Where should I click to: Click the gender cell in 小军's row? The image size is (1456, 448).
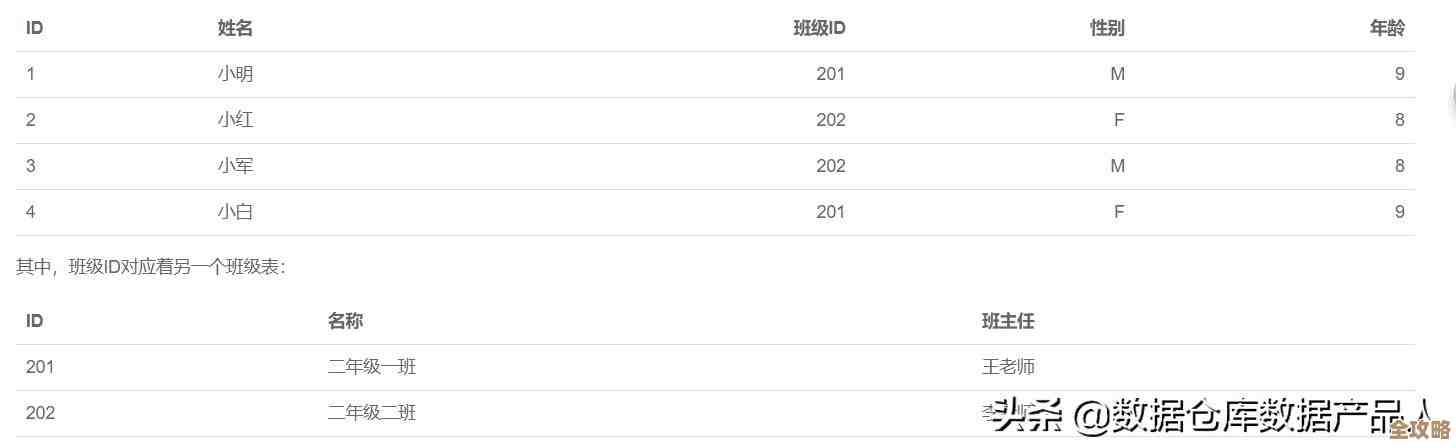point(1117,166)
